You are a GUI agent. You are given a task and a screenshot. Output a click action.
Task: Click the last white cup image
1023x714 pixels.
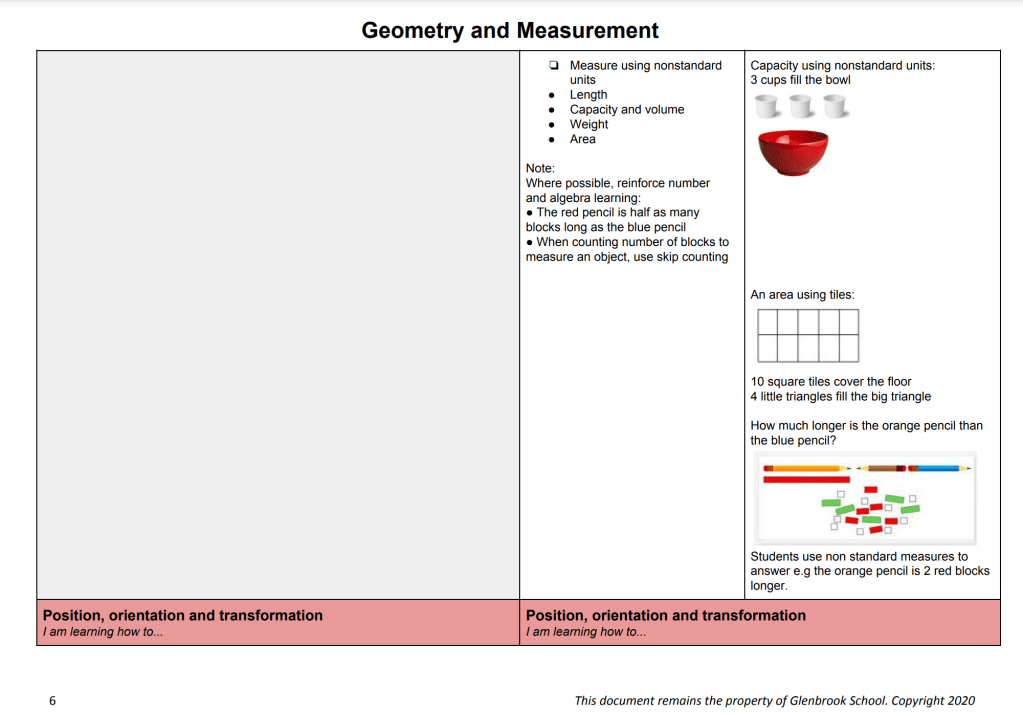click(834, 106)
